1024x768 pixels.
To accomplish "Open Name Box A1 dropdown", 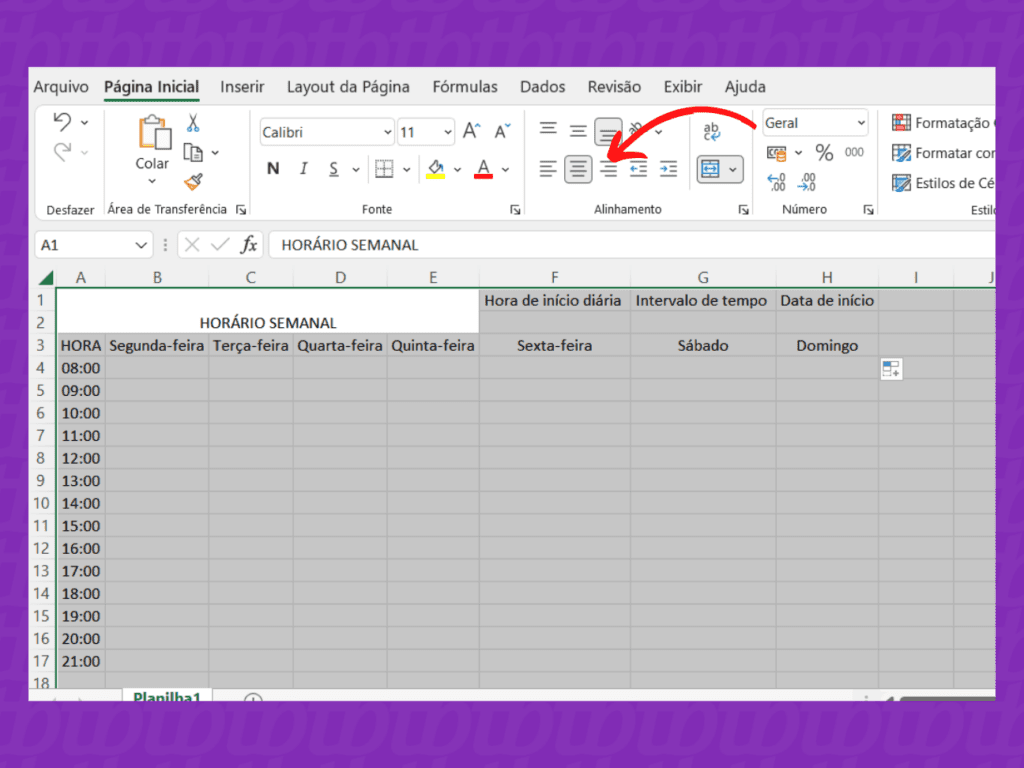I will [141, 245].
